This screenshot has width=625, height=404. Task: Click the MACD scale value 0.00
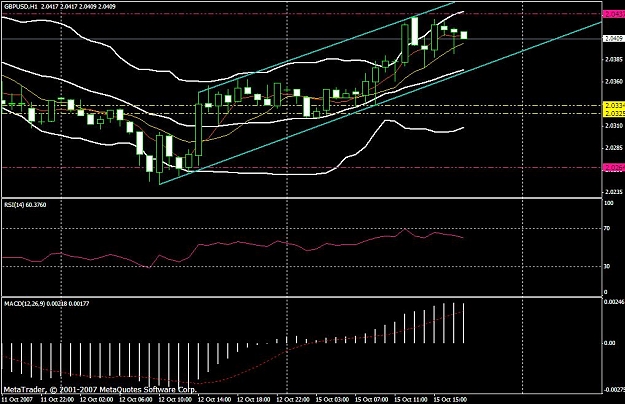pyautogui.click(x=610, y=343)
